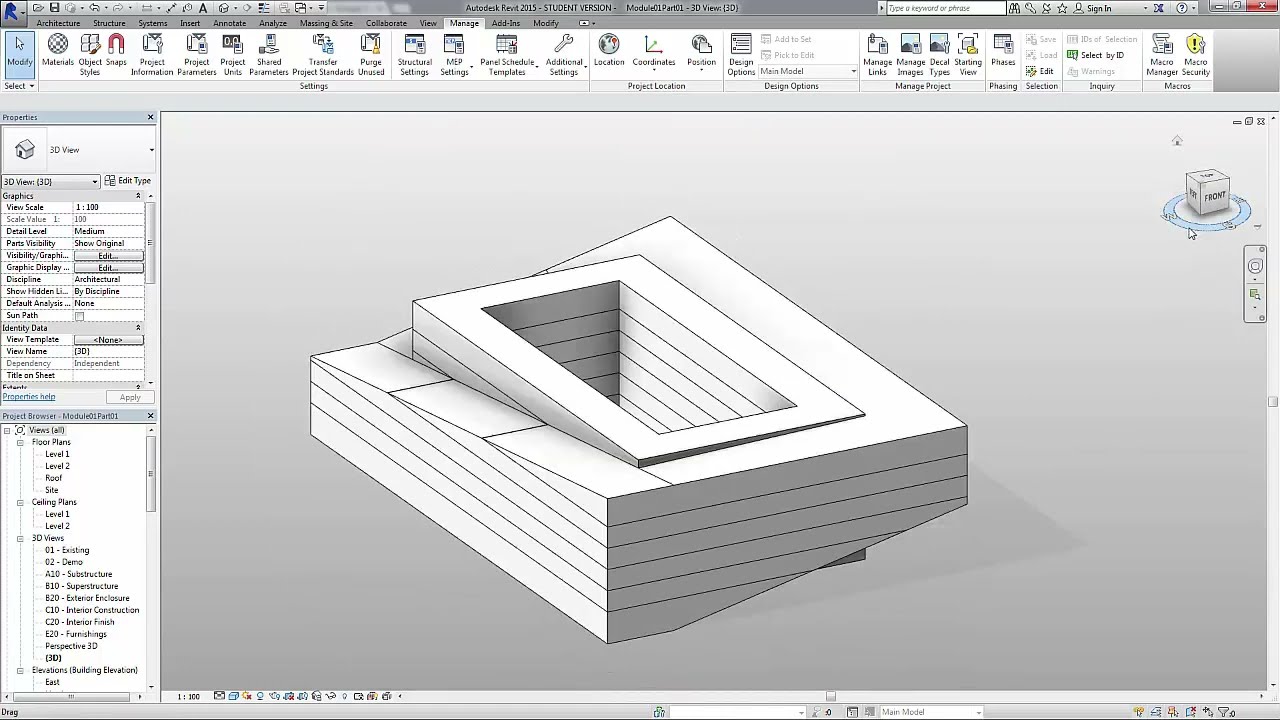The image size is (1280, 720).
Task: Launch the Macro Manager
Action: click(x=1162, y=55)
